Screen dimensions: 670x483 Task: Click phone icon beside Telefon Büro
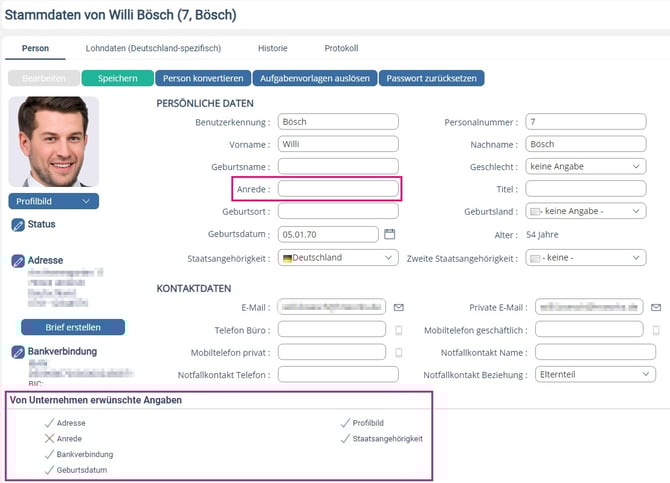pos(398,330)
